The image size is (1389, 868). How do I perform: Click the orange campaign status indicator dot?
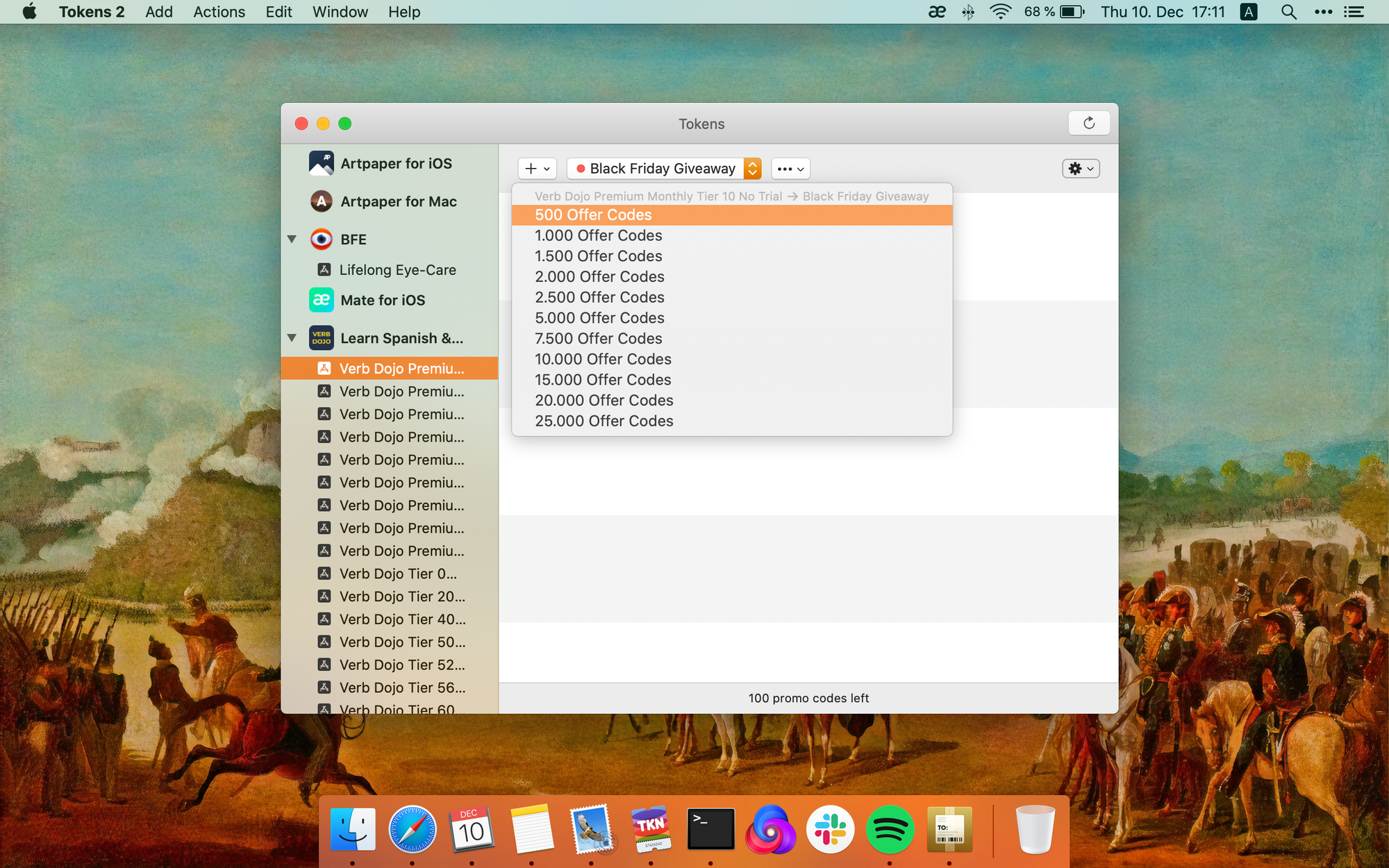pos(578,169)
